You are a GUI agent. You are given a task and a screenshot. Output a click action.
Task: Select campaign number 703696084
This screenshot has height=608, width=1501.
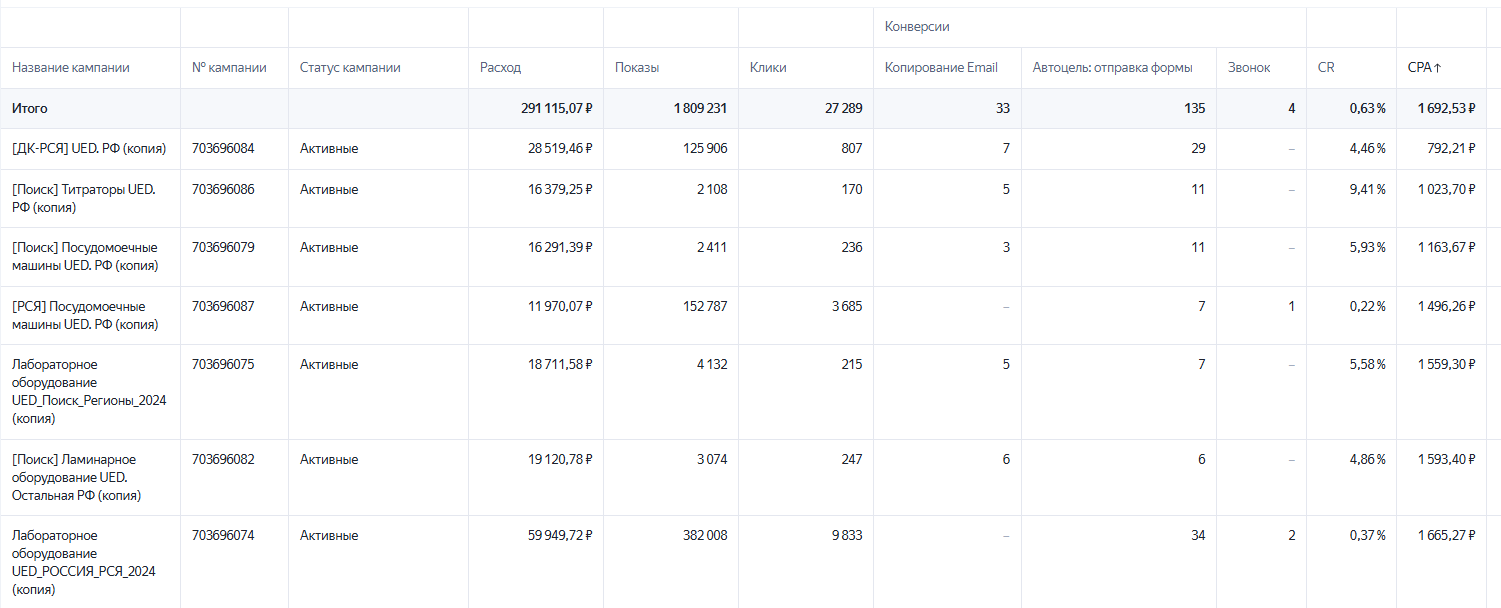coord(223,149)
